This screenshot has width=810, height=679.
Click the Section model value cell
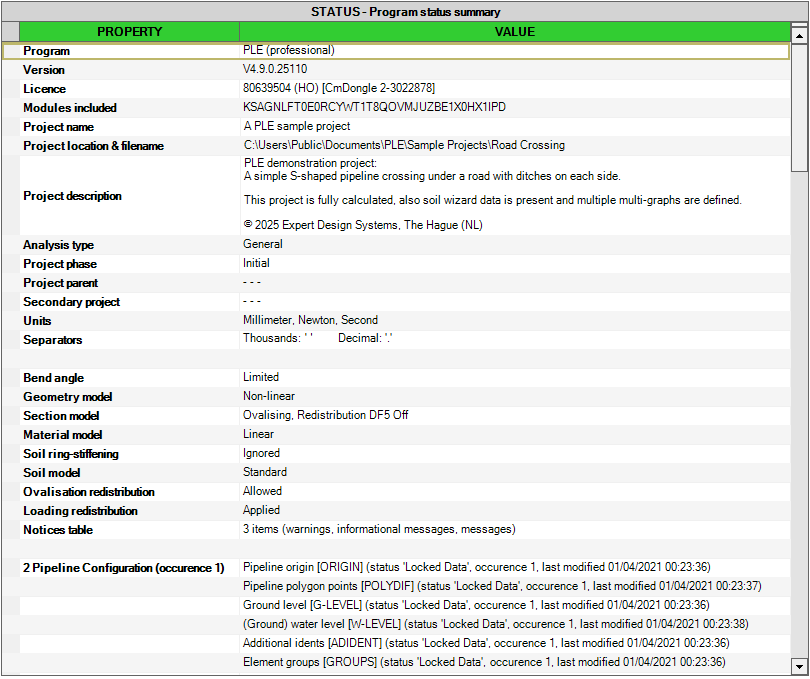click(325, 416)
